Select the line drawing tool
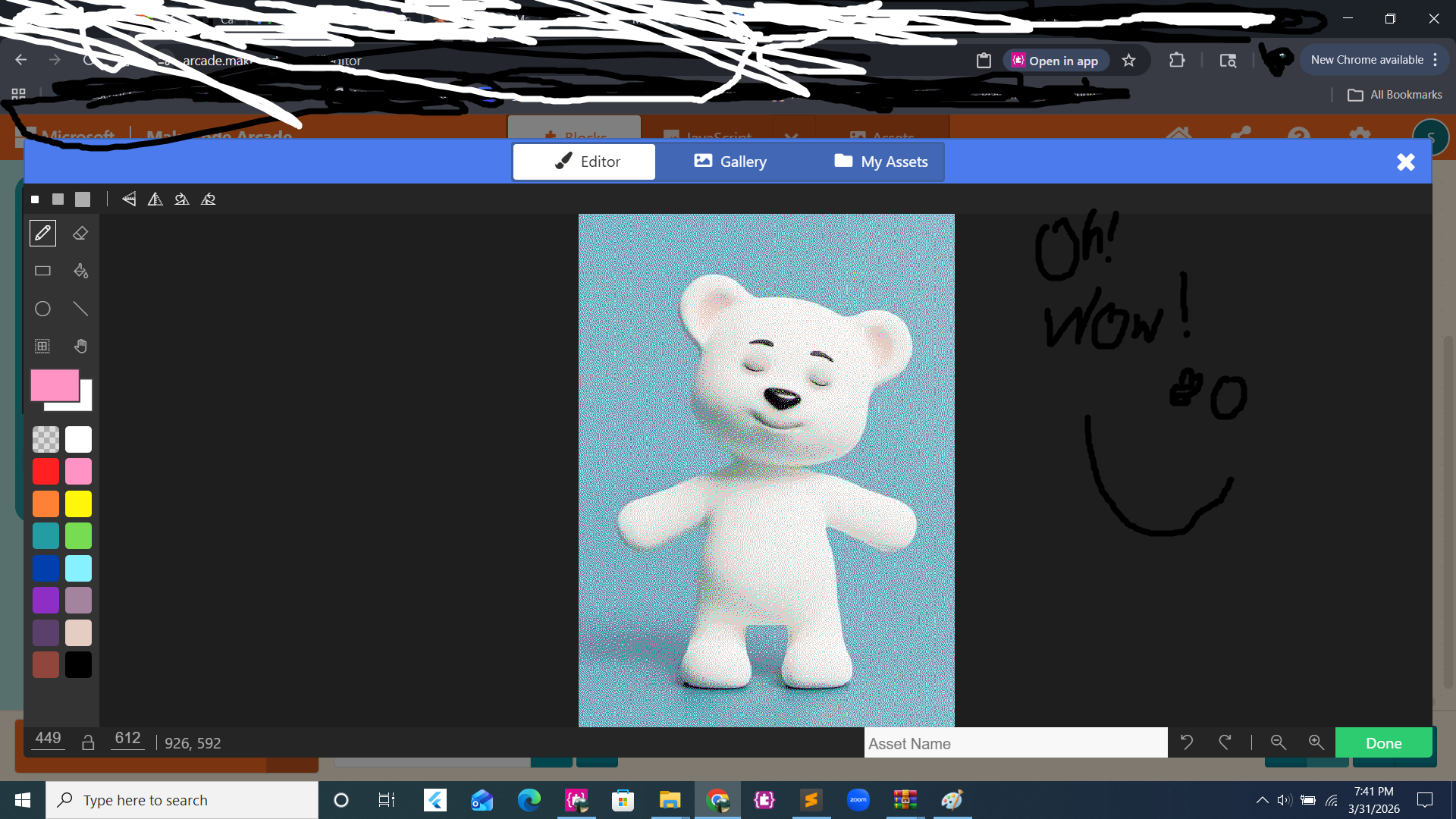Screen dimensions: 1456x819 [x=80, y=309]
